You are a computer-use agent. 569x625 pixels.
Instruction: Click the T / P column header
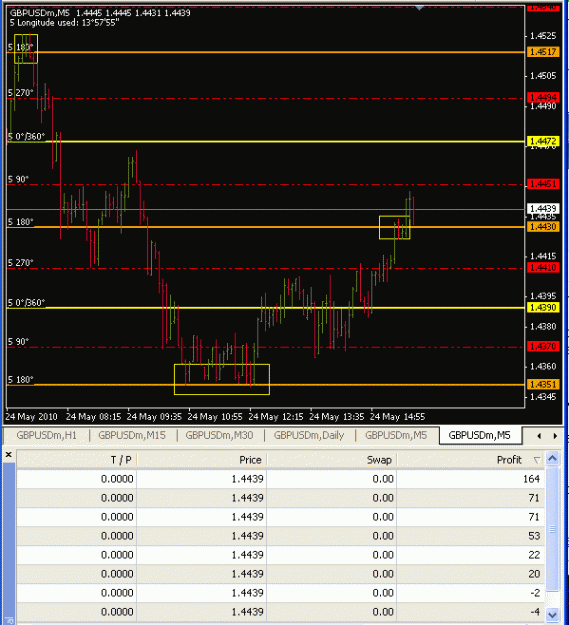tap(77, 460)
